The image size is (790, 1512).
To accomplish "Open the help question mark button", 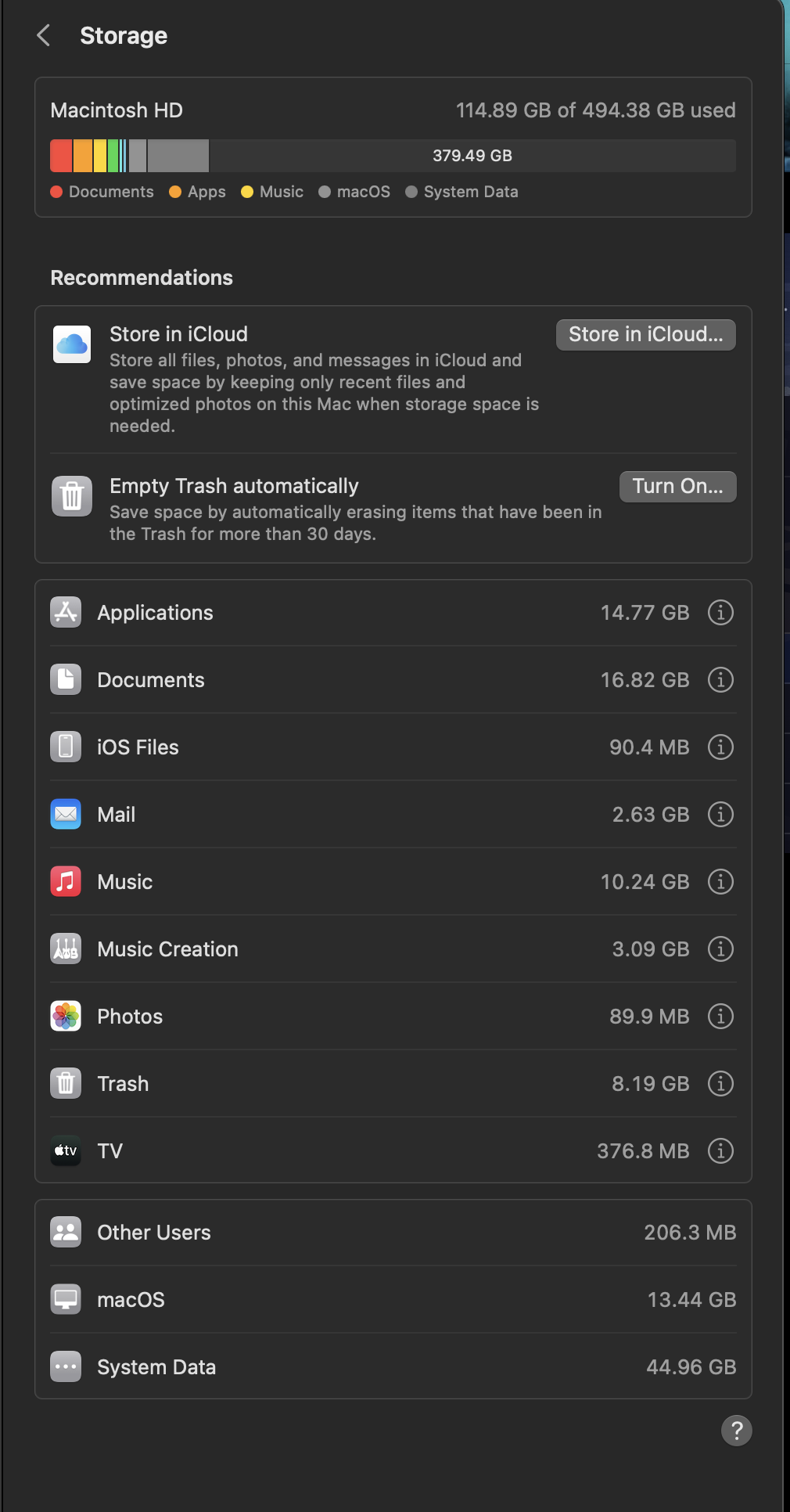I will click(736, 1430).
